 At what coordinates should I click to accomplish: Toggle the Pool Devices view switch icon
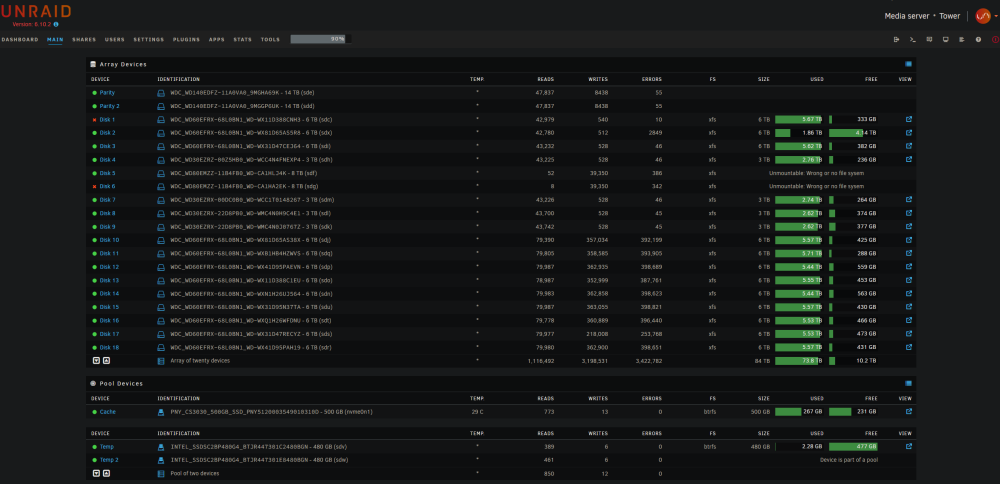[x=909, y=383]
